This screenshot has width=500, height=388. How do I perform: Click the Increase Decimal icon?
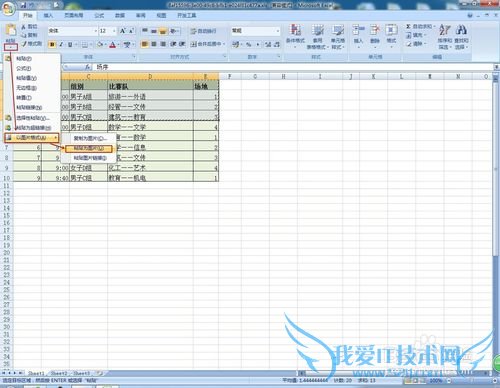268,44
